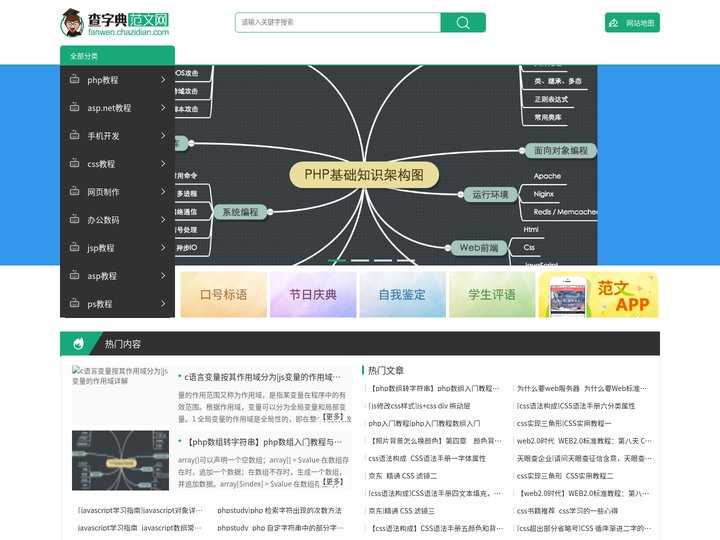The width and height of the screenshot is (720, 540).
Task: Open link php入门教程|php入门教程数组入门
Action: click(x=424, y=423)
